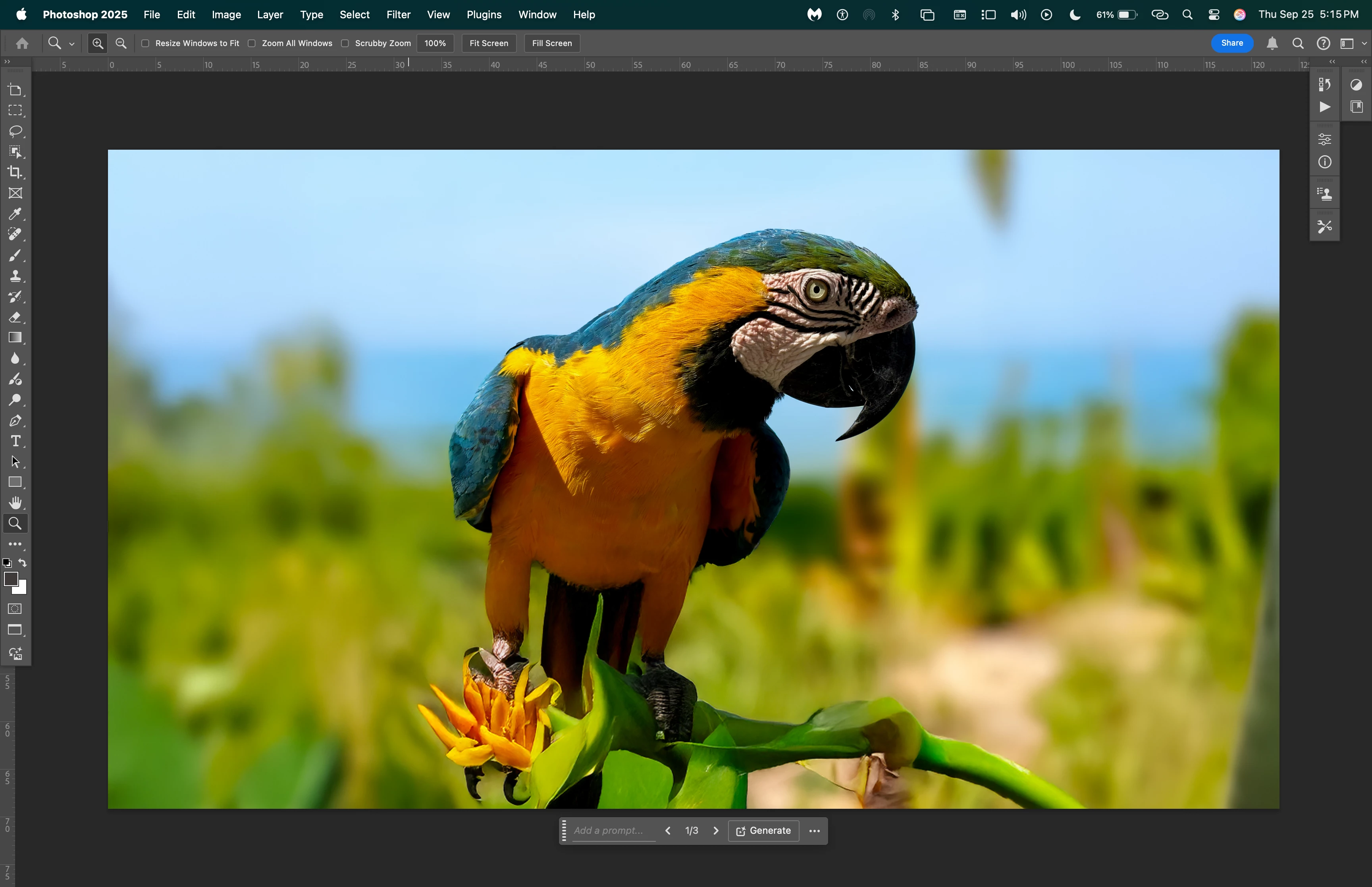
Task: Show next generated variation chevron
Action: click(716, 831)
